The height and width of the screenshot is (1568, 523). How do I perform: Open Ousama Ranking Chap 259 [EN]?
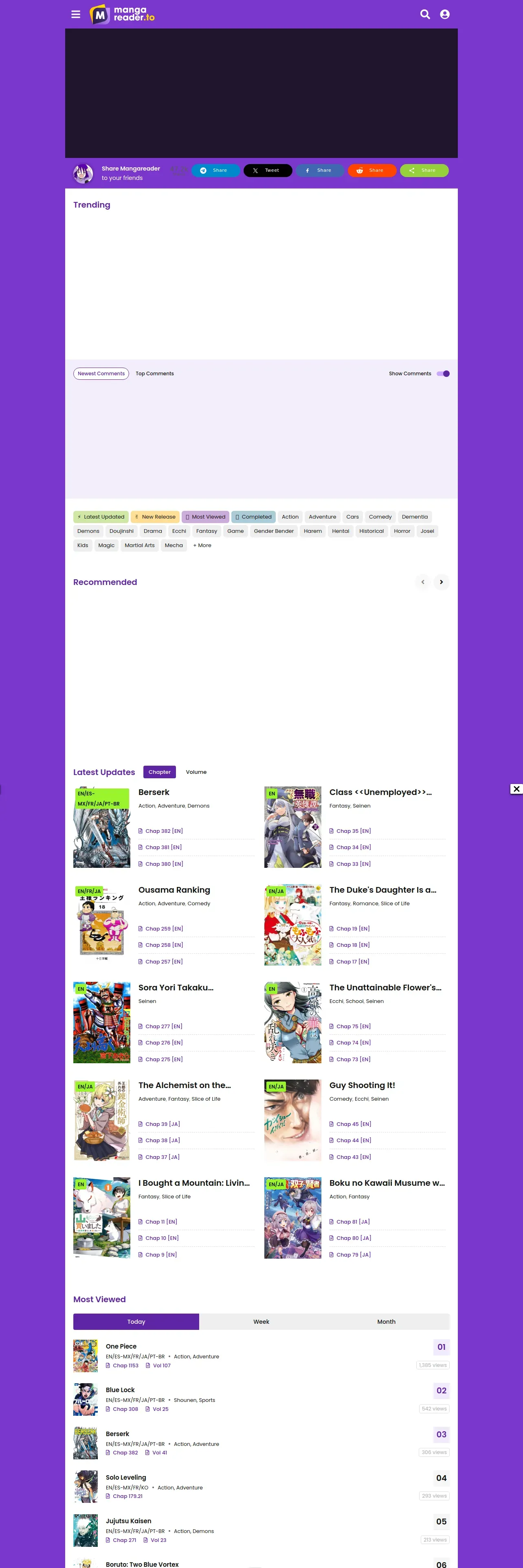(x=164, y=929)
